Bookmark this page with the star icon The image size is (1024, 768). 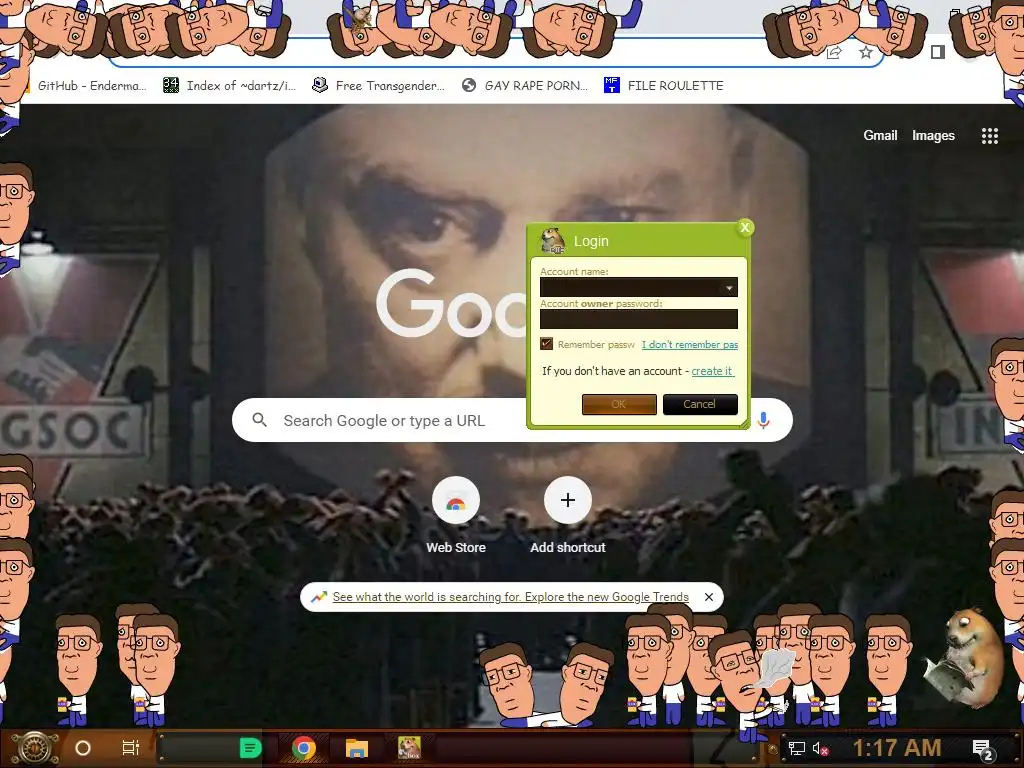[866, 52]
